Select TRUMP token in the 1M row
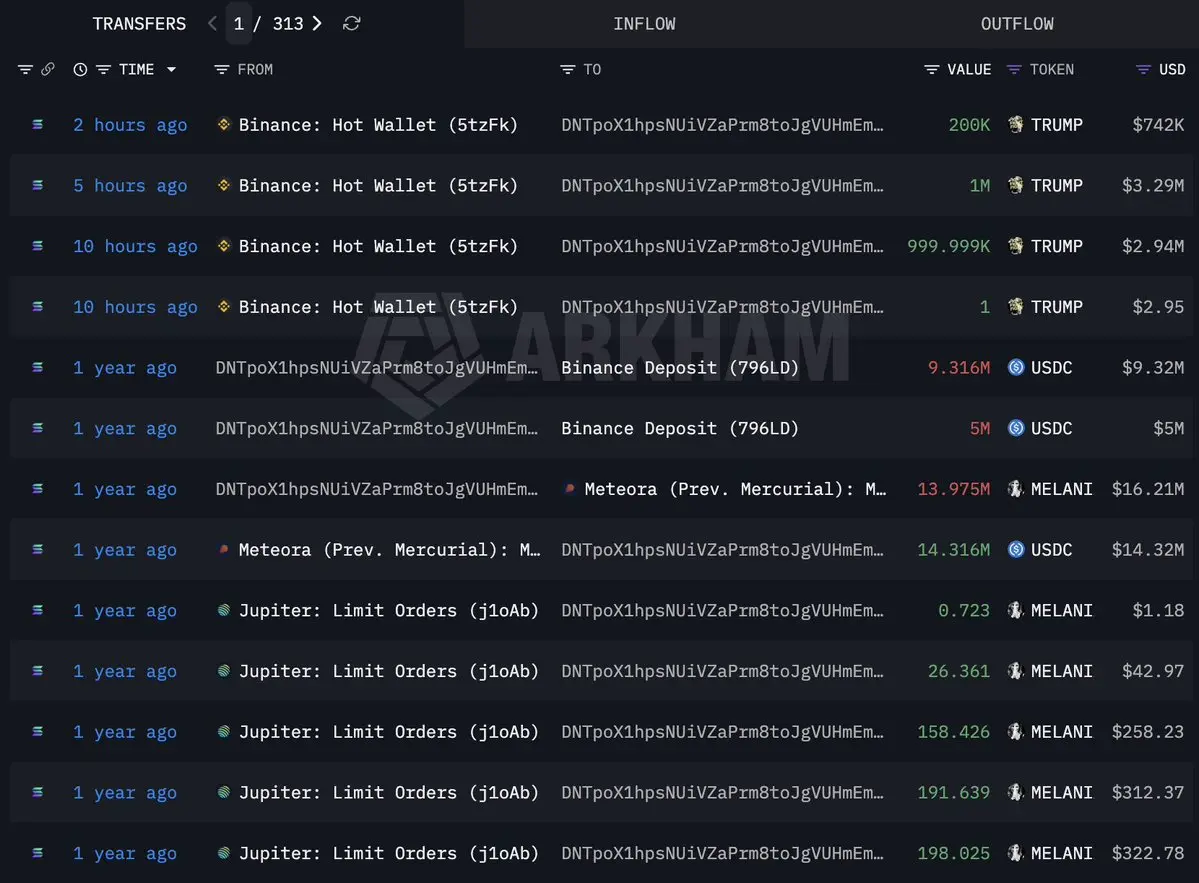The width and height of the screenshot is (1199, 883). point(1057,185)
